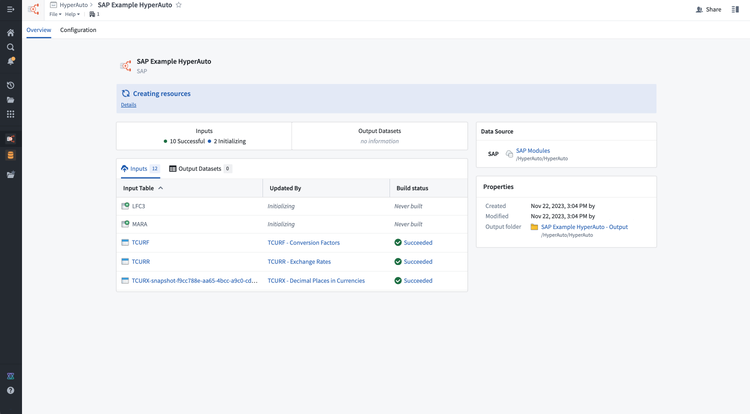Screen dimensions: 750x414
Task: Open the TCURR input table link
Action: pyautogui.click(x=141, y=261)
